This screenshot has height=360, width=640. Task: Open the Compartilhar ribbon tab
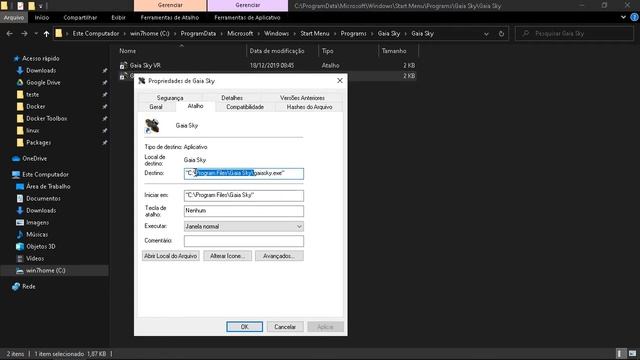pos(80,18)
